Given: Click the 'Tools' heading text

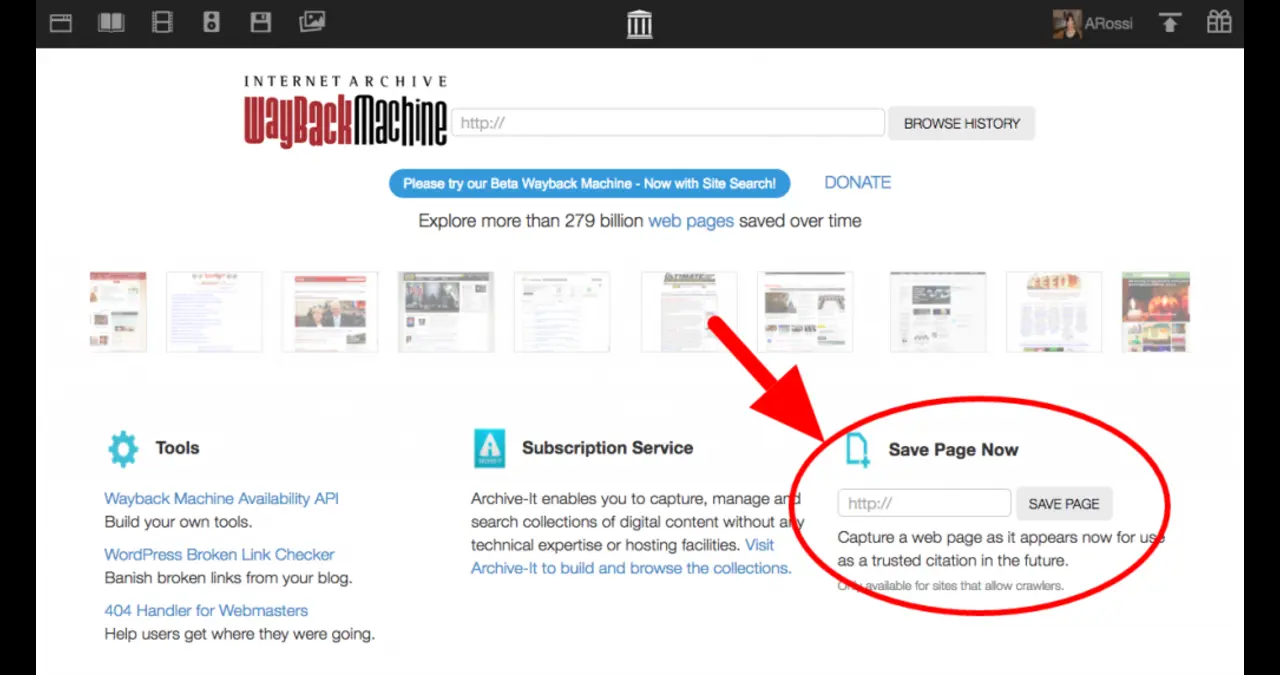Looking at the screenshot, I should pyautogui.click(x=177, y=448).
